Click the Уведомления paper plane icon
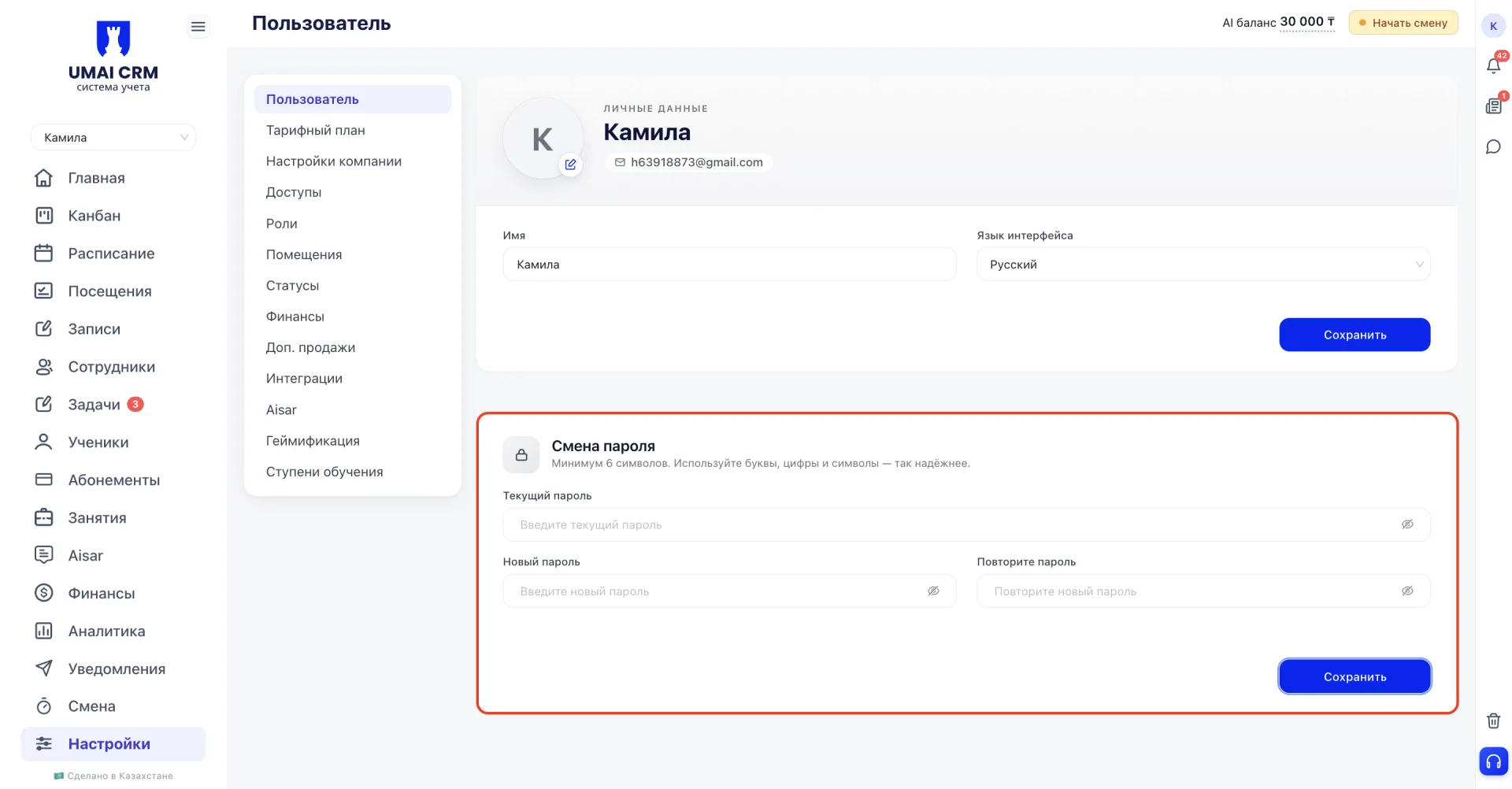Viewport: 1512px width, 789px height. pos(44,669)
